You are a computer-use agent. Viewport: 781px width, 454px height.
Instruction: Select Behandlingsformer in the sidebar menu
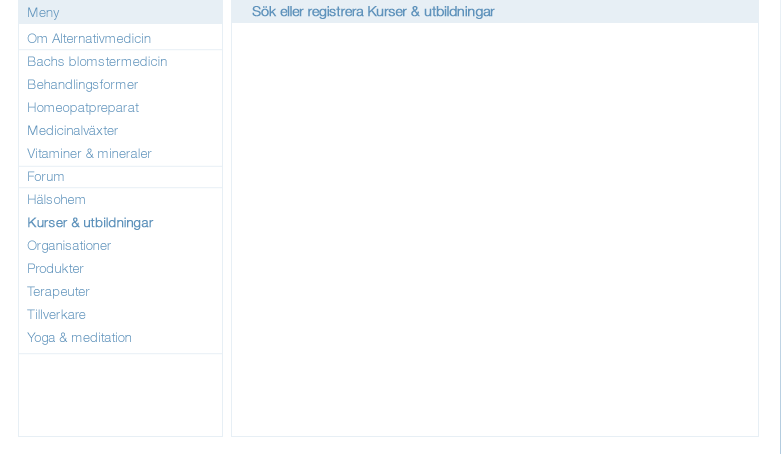[83, 84]
